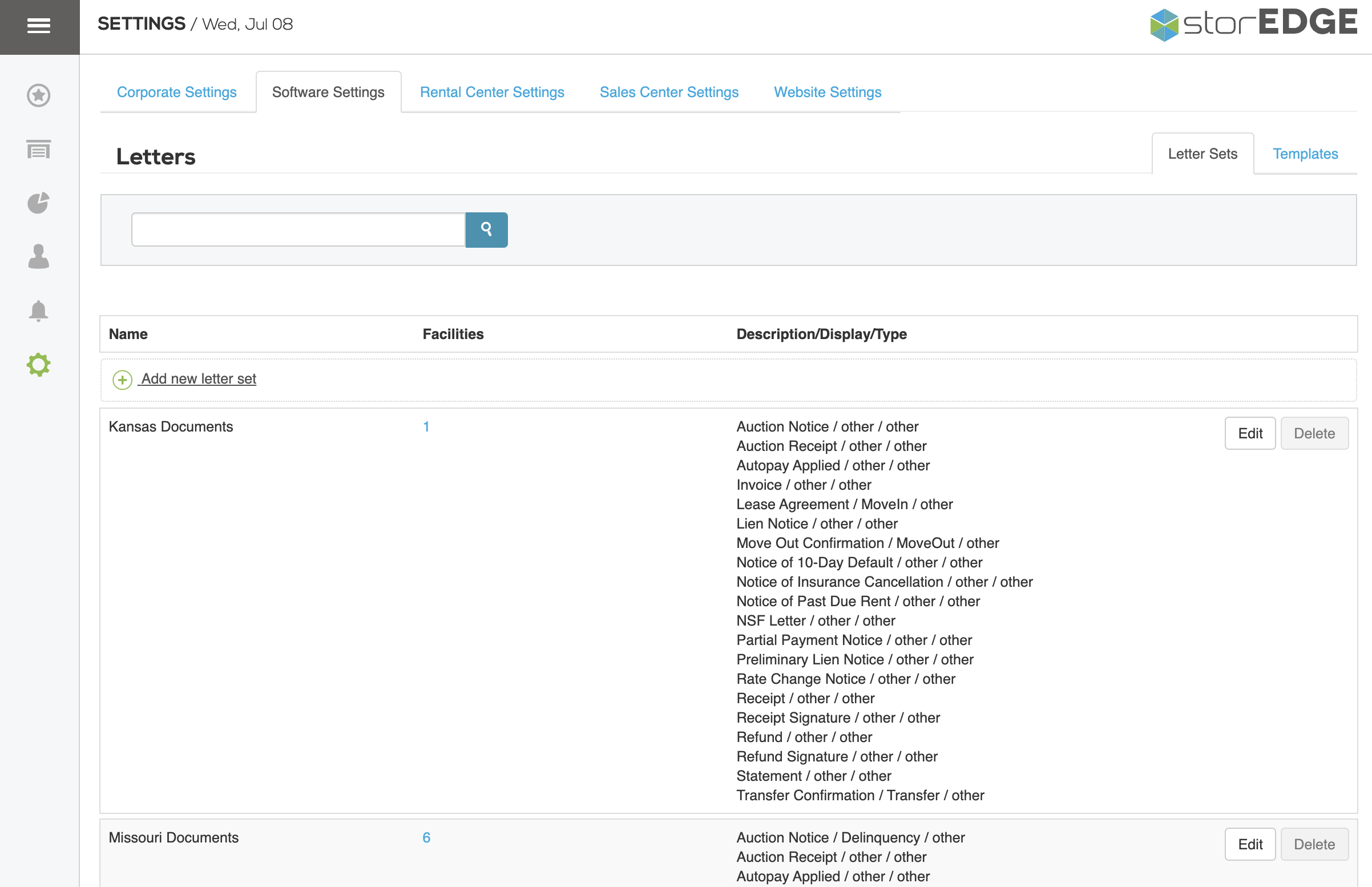The image size is (1372, 887).
Task: Click Edit button for Kansas Documents
Action: pyautogui.click(x=1250, y=433)
